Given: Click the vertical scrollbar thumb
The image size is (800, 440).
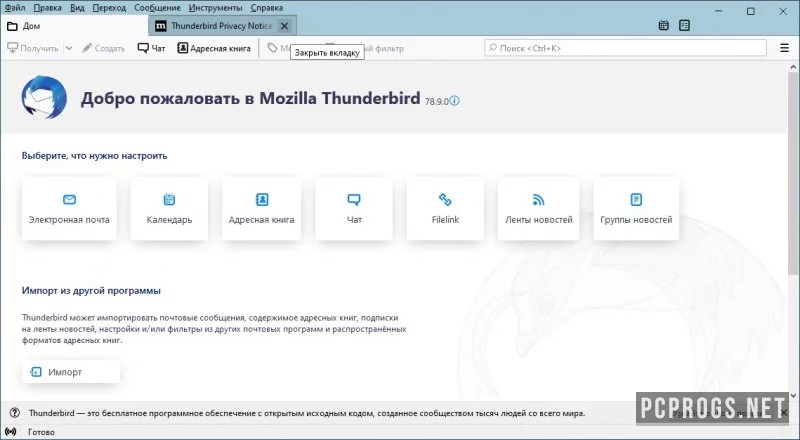Looking at the screenshot, I should point(793,174).
